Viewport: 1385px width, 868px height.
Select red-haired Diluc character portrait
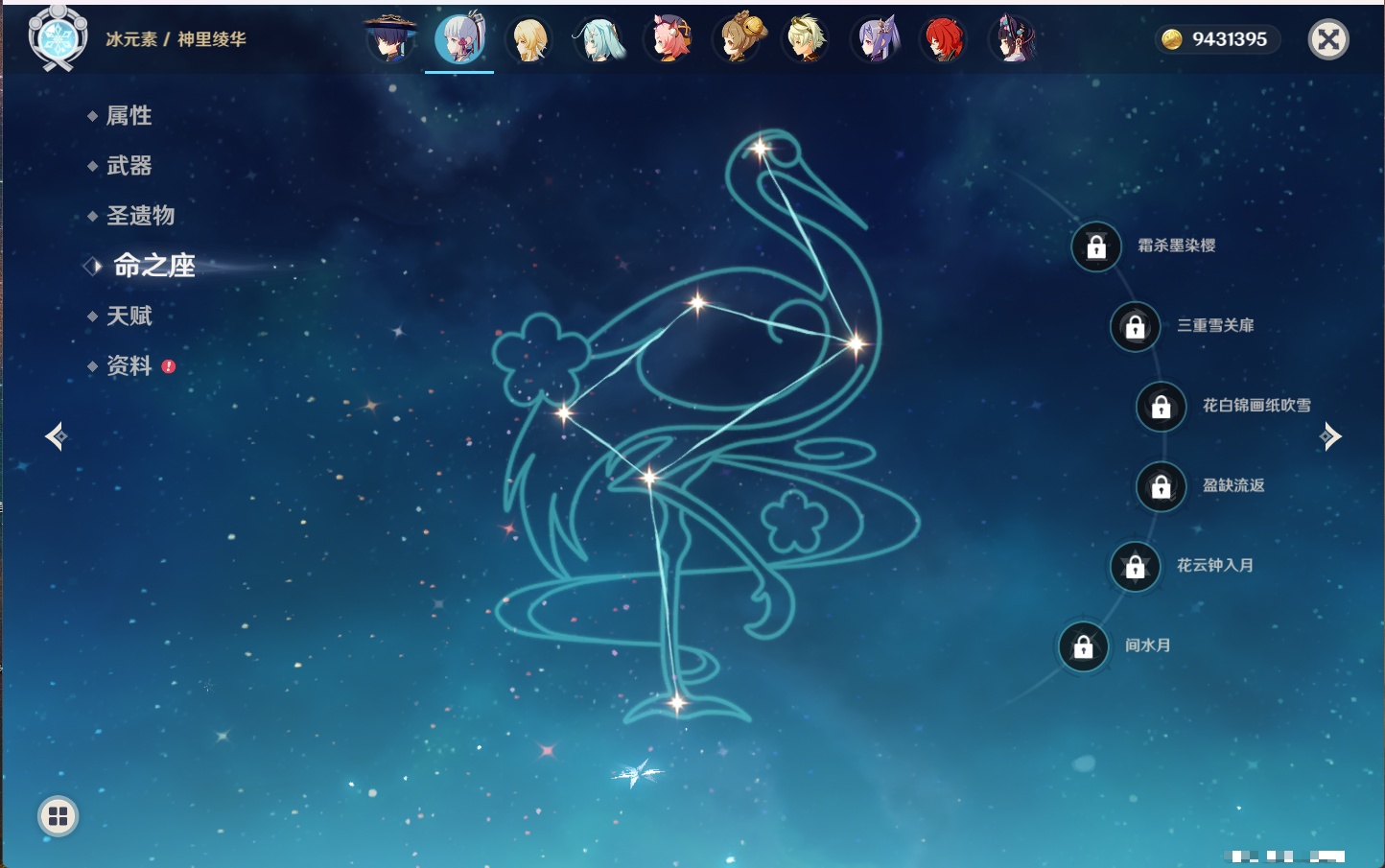click(x=945, y=40)
